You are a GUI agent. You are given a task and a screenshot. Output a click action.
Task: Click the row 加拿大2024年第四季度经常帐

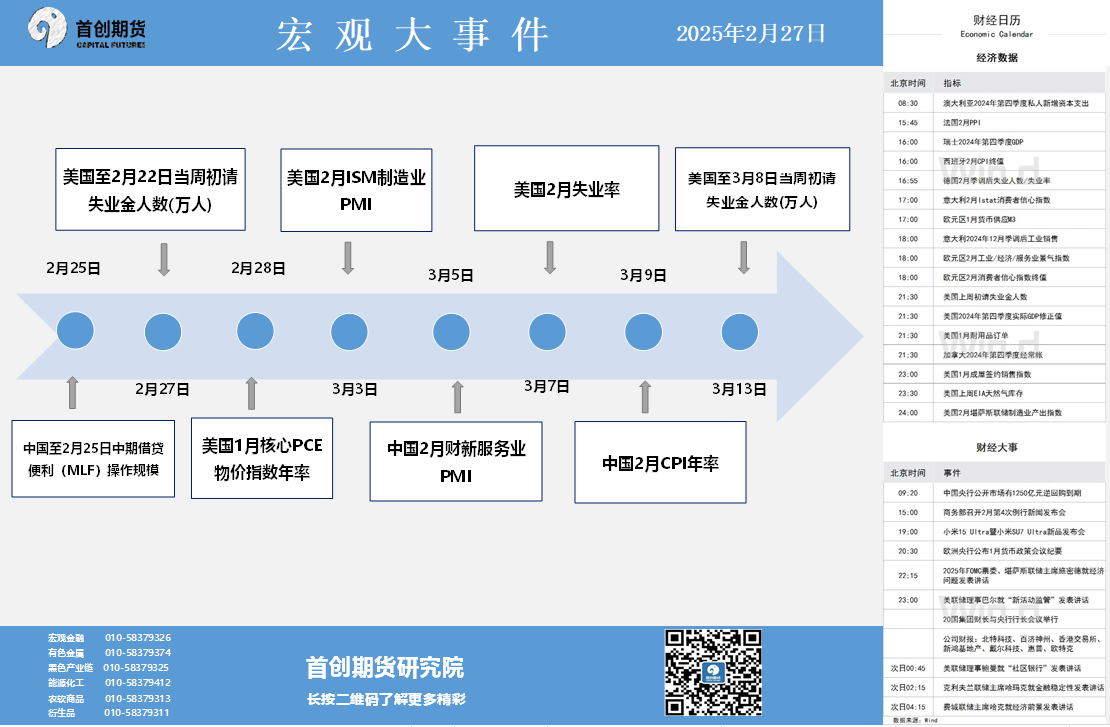994,355
